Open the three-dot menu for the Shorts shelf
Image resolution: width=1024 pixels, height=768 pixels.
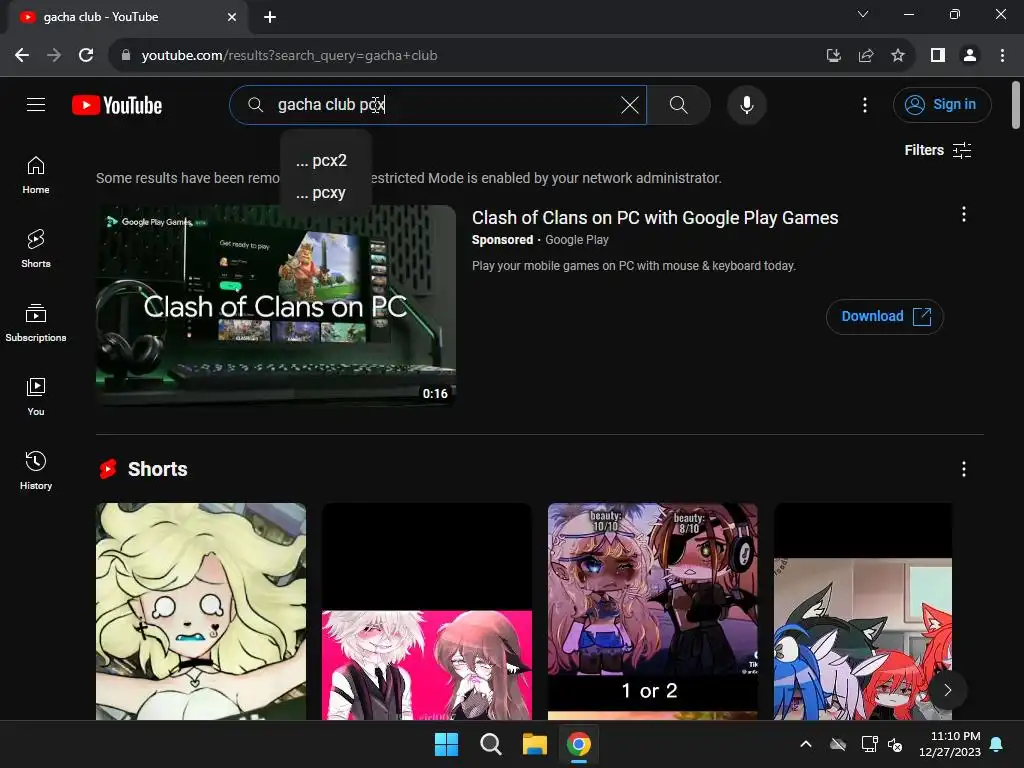point(963,469)
